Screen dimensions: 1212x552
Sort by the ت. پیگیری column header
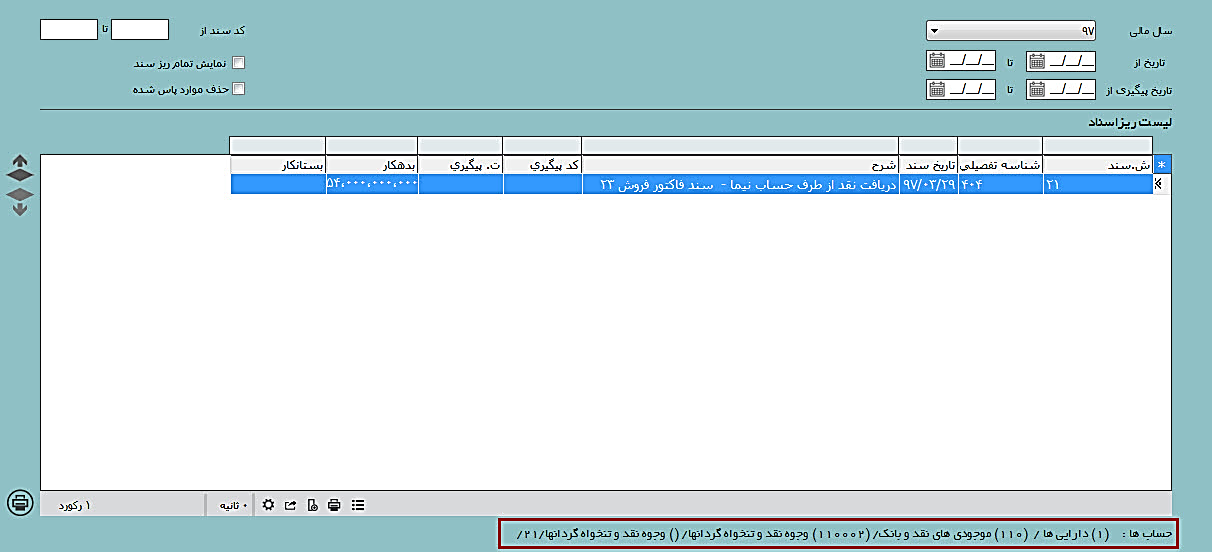(460, 165)
